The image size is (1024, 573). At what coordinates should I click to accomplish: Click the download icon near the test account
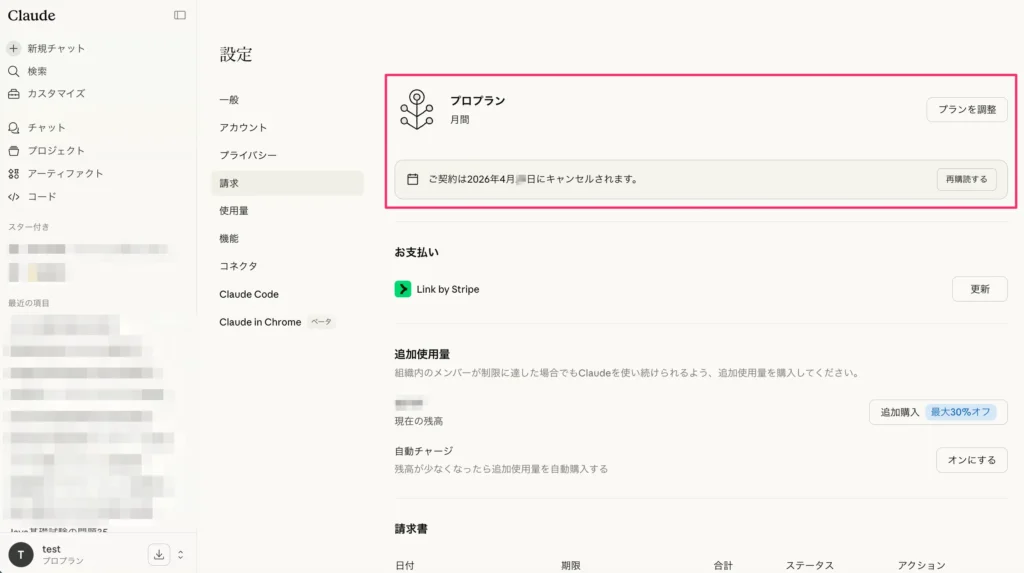click(159, 555)
